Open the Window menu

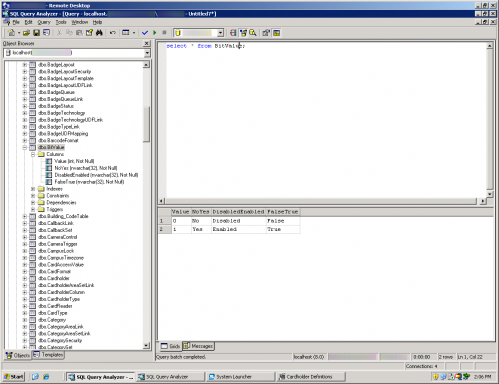pos(80,22)
